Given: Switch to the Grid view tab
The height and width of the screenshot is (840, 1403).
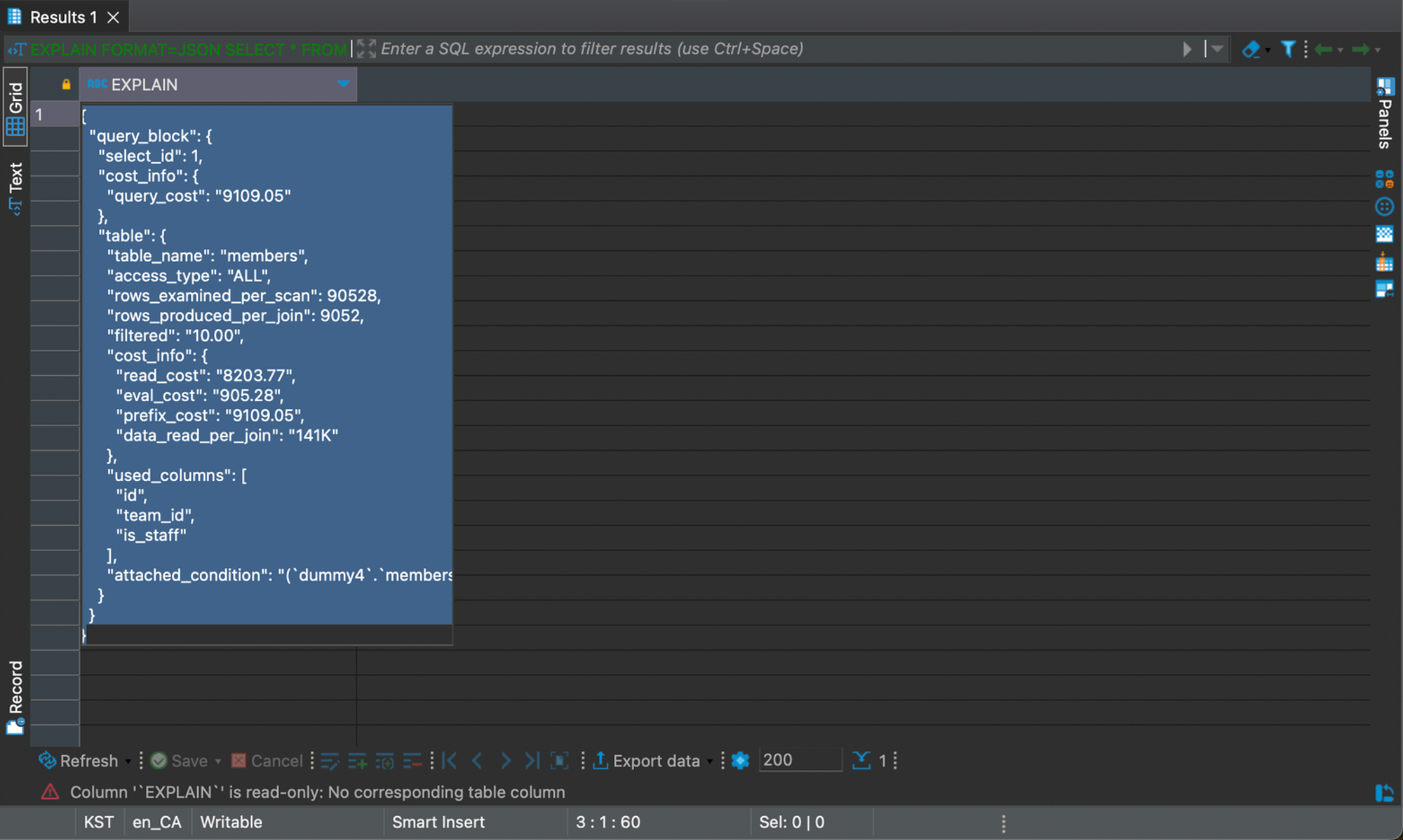Looking at the screenshot, I should click(15, 107).
